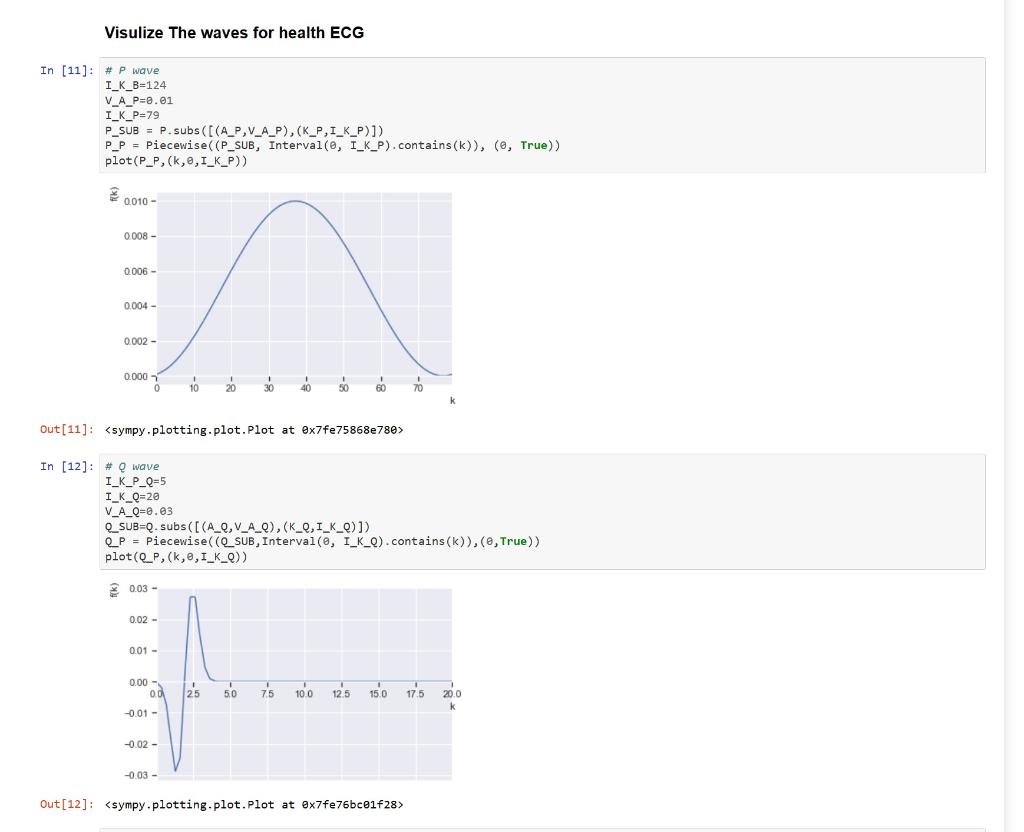
Task: Place cursor on the '# P wave' comment line
Action: [132, 70]
